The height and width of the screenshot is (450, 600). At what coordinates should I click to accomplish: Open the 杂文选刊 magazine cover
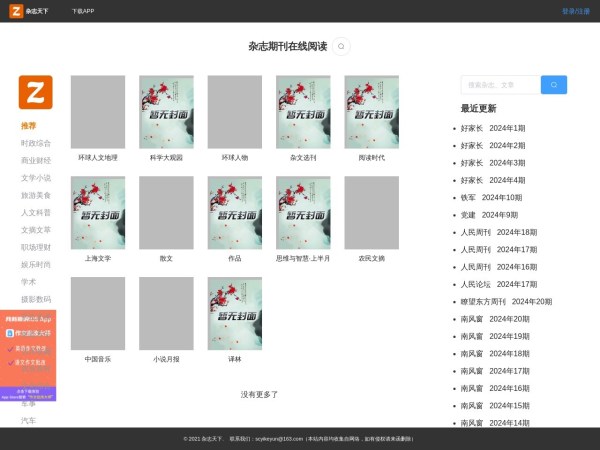(303, 112)
